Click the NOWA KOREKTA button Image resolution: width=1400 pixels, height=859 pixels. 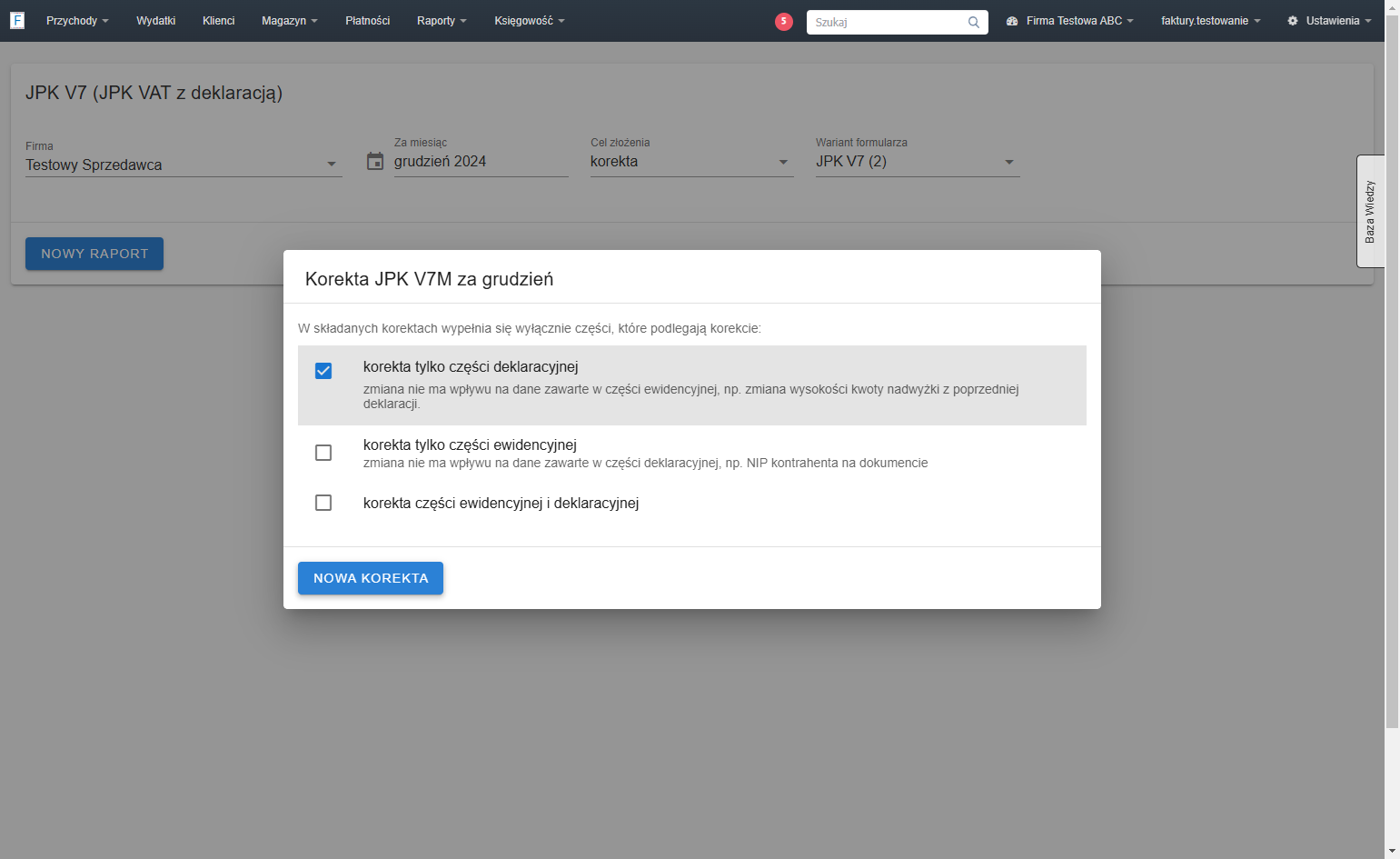(x=371, y=578)
